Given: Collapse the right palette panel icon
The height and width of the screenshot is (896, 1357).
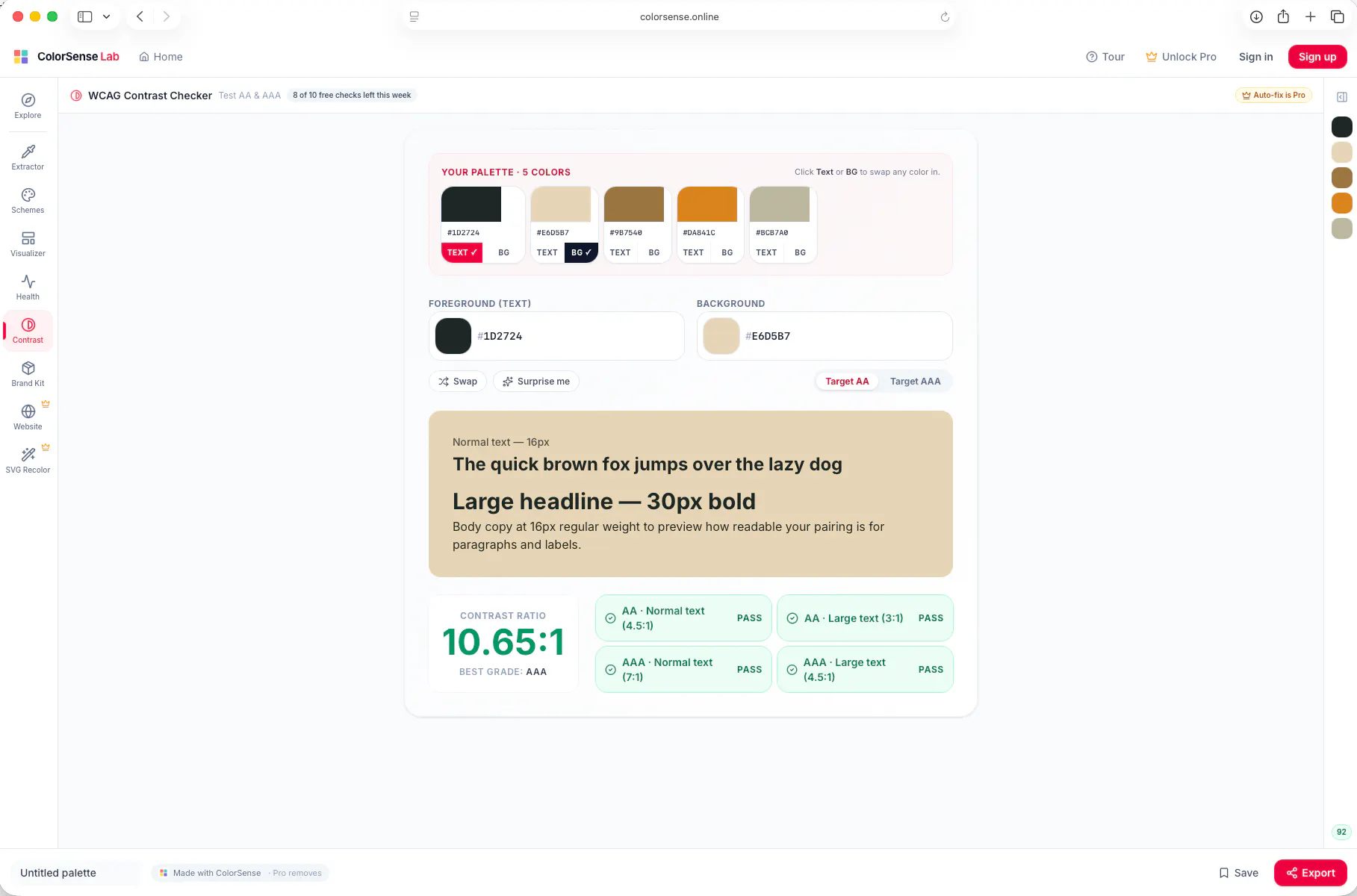Looking at the screenshot, I should pyautogui.click(x=1342, y=97).
